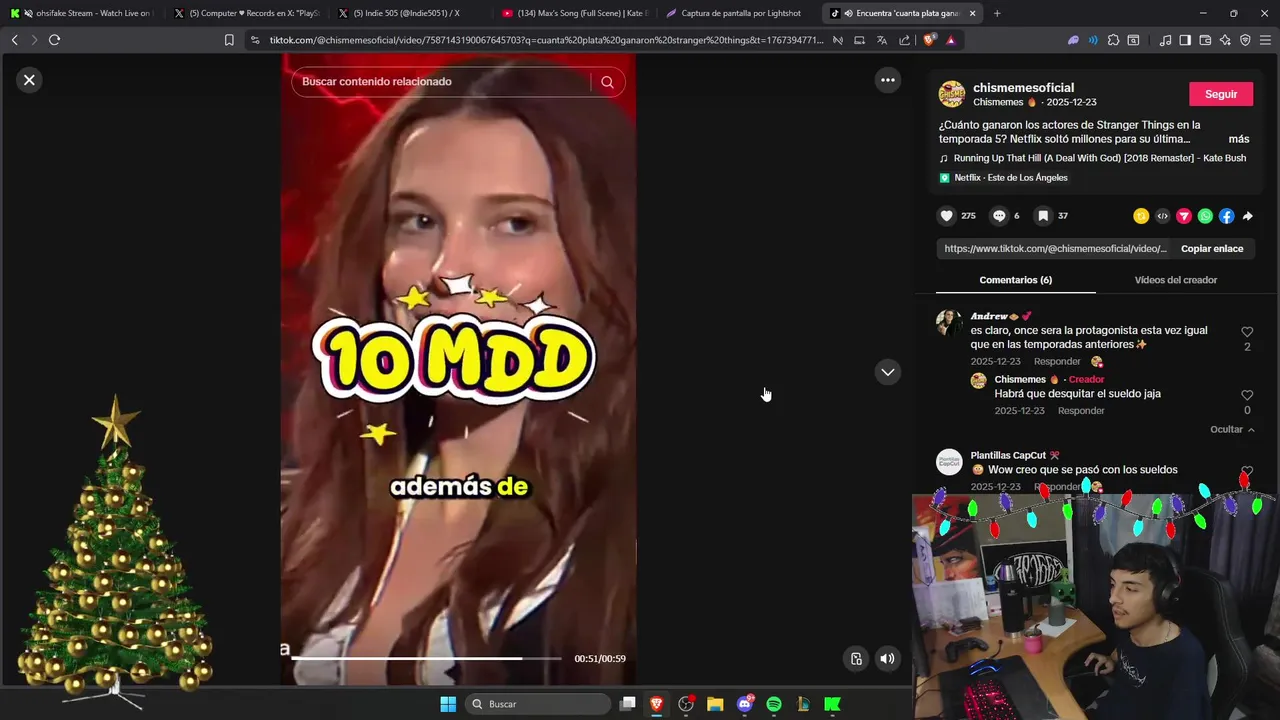
Task: Open Brave Wallet icon
Action: pyautogui.click(x=1205, y=40)
